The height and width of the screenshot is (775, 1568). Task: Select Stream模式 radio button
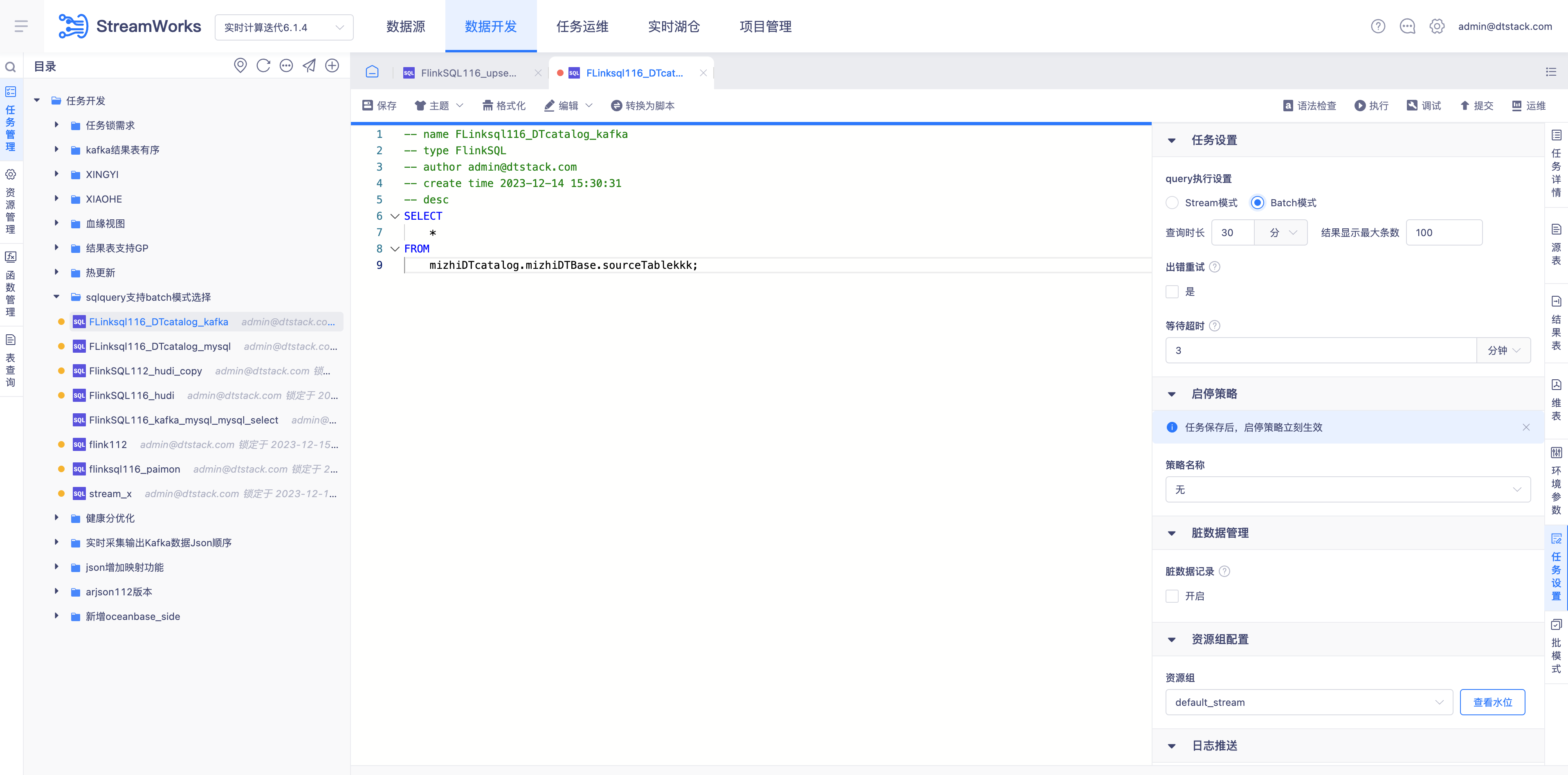(x=1172, y=203)
